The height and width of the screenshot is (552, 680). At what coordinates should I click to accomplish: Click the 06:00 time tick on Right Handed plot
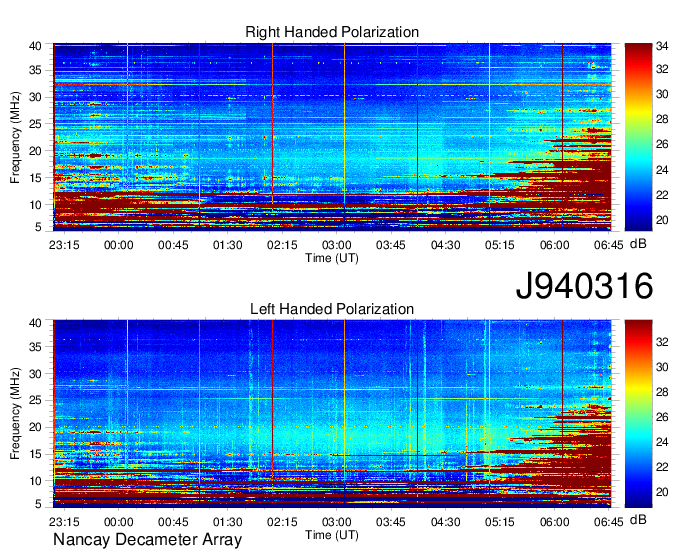coord(554,245)
